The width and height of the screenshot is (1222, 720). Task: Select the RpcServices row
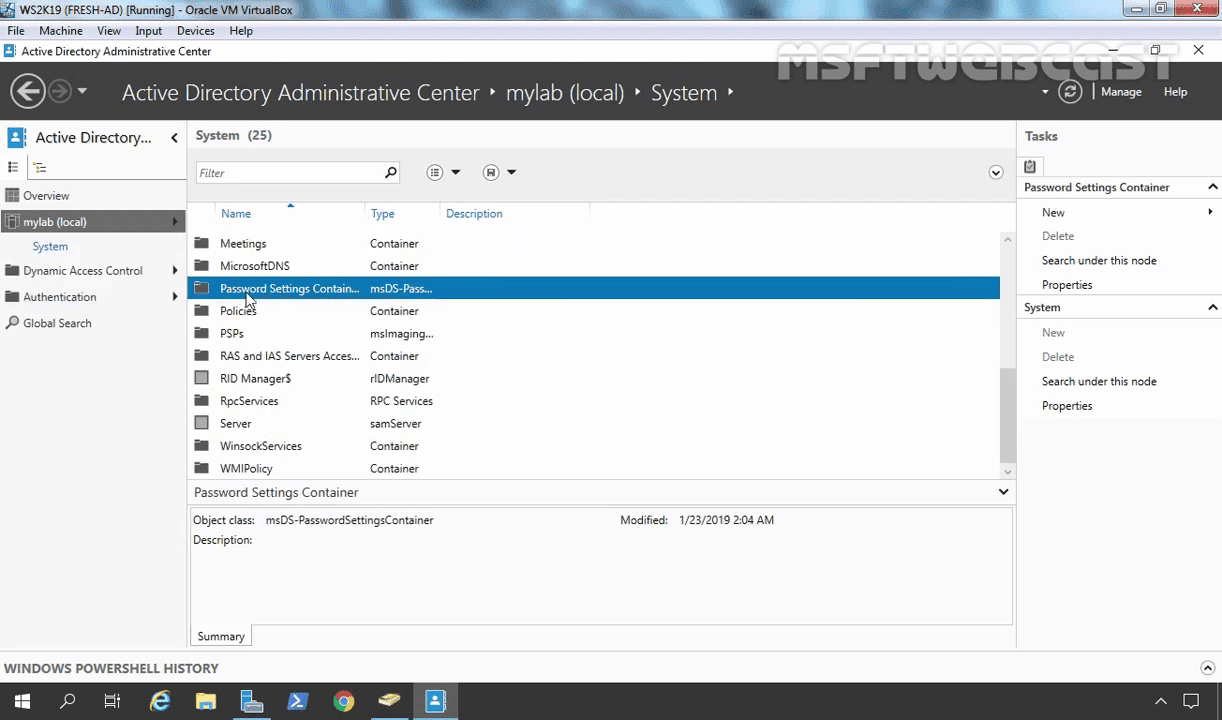(x=594, y=401)
